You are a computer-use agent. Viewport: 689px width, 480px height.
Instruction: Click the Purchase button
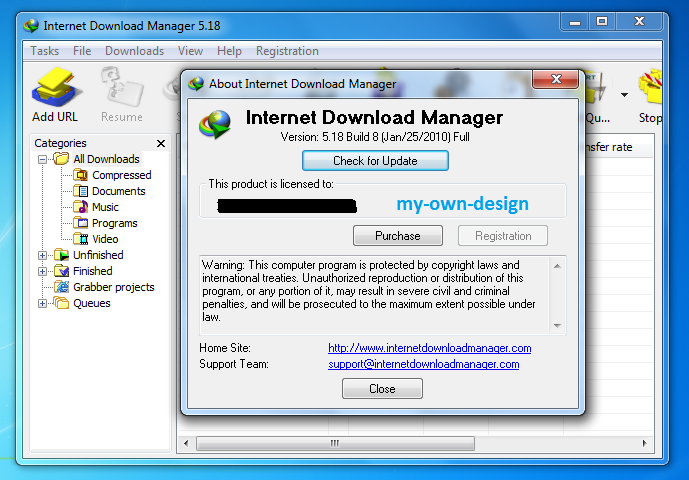pyautogui.click(x=398, y=236)
